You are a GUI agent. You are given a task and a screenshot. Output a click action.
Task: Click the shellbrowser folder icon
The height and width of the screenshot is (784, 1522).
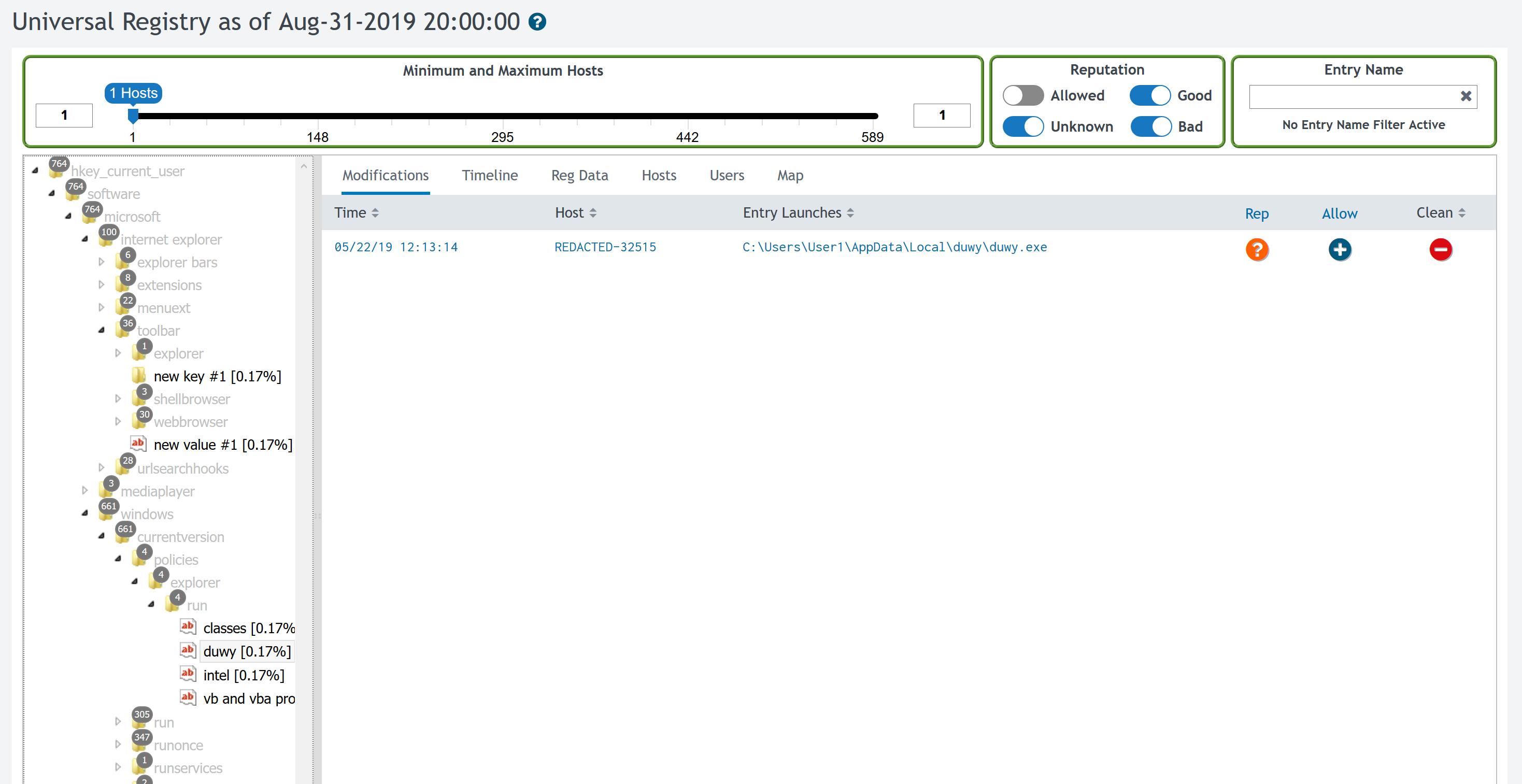tap(139, 399)
